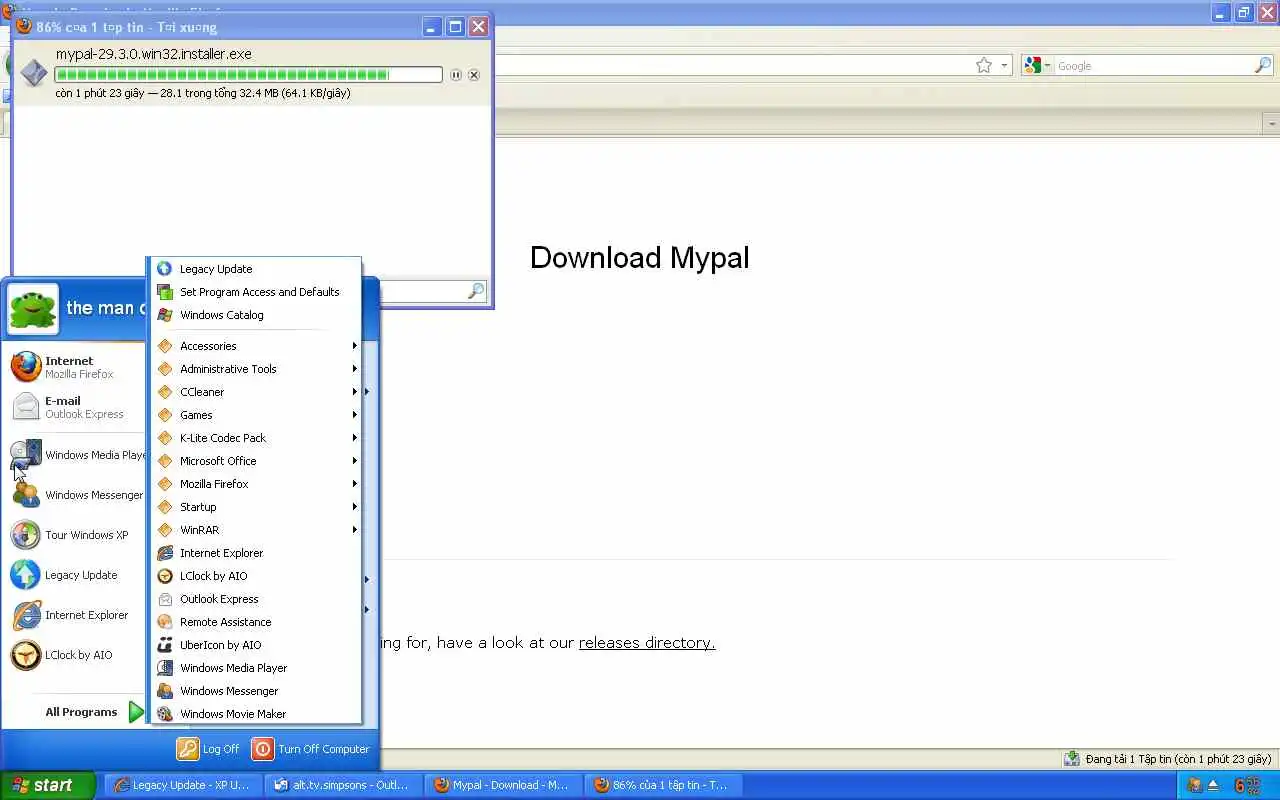1280x800 pixels.
Task: Open the releases directory link
Action: pyautogui.click(x=647, y=643)
